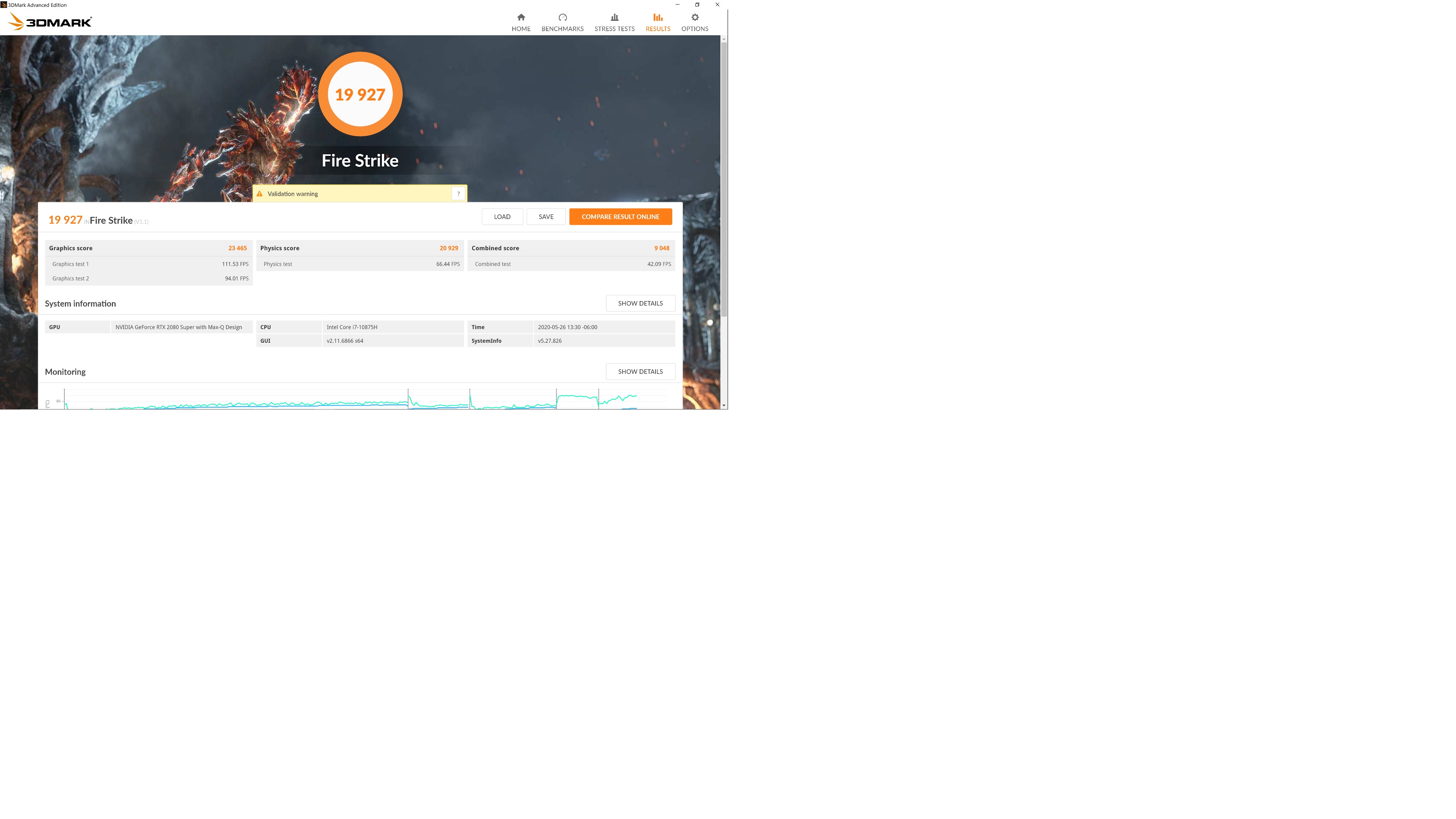Viewport: 1456px width, 819px height.
Task: Open the BENCHMARKS tab label
Action: click(x=562, y=29)
